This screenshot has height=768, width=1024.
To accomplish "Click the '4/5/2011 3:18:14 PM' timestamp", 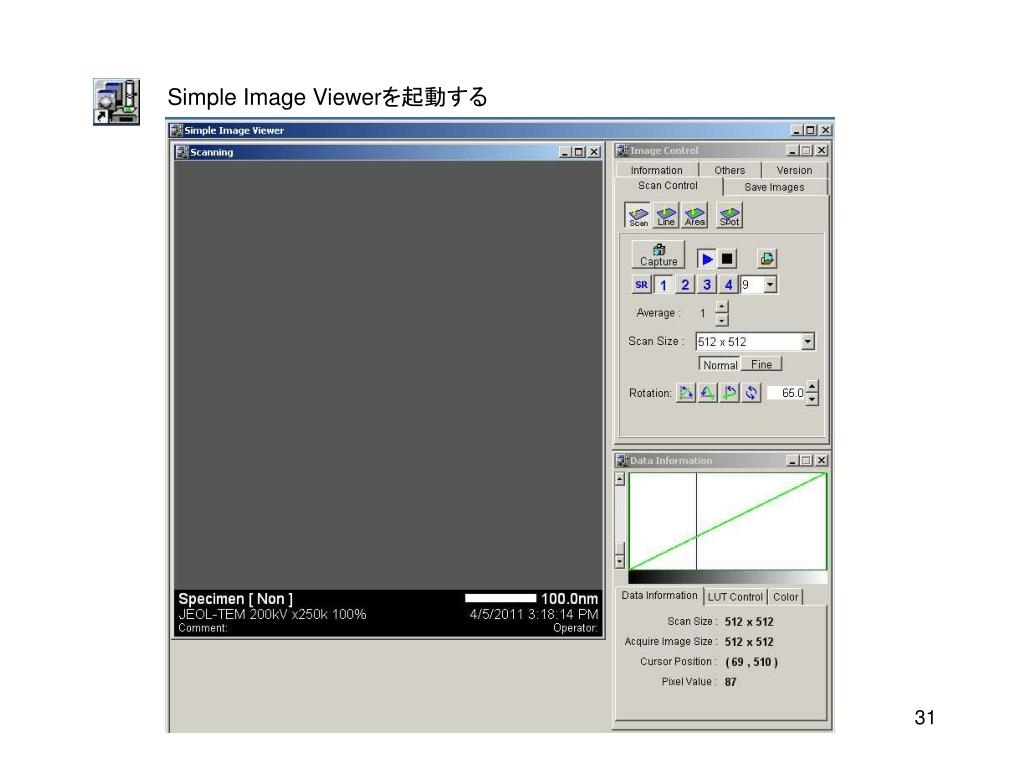I will [x=534, y=615].
